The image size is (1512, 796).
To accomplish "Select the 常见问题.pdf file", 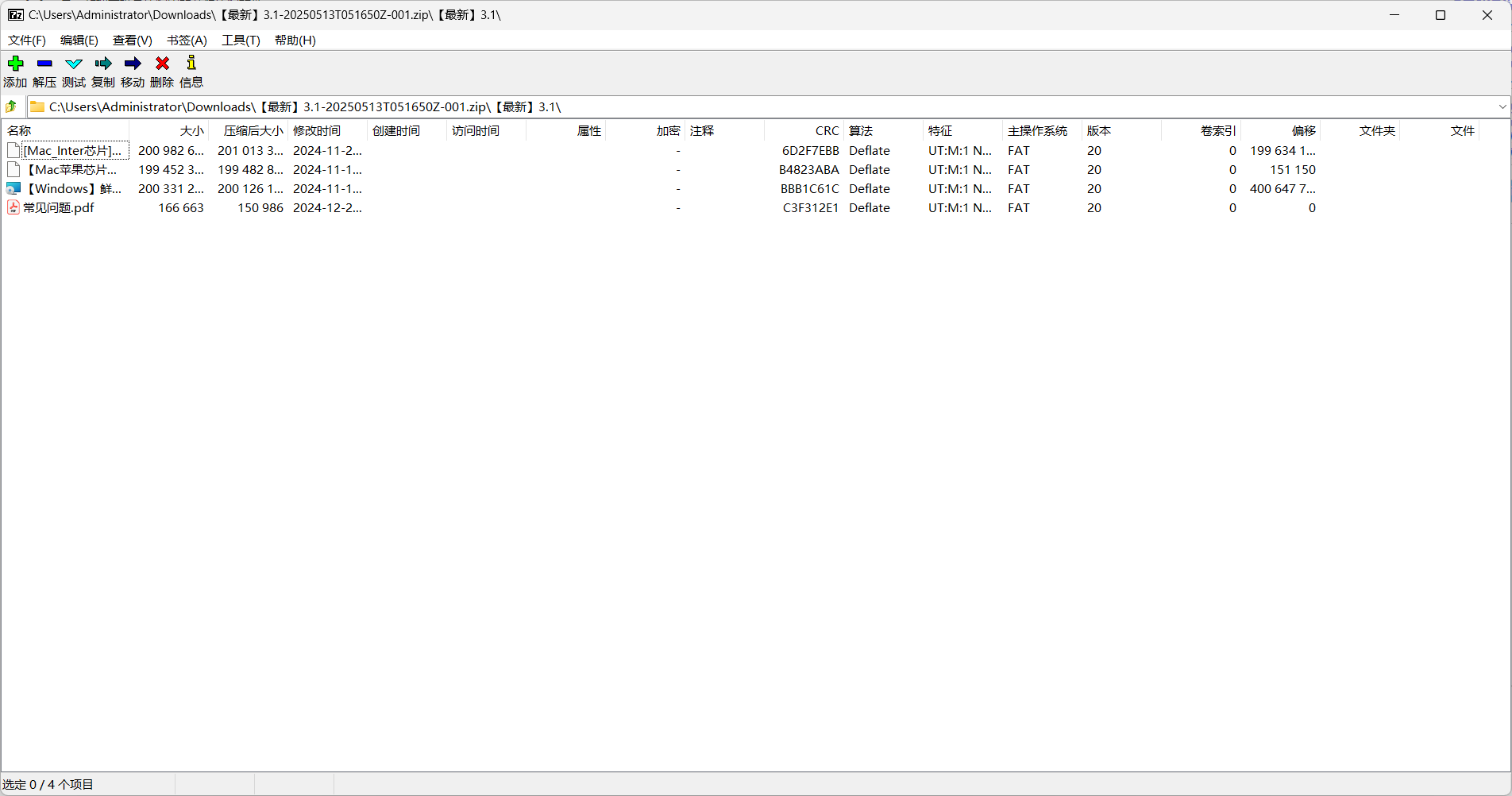I will coord(59,208).
